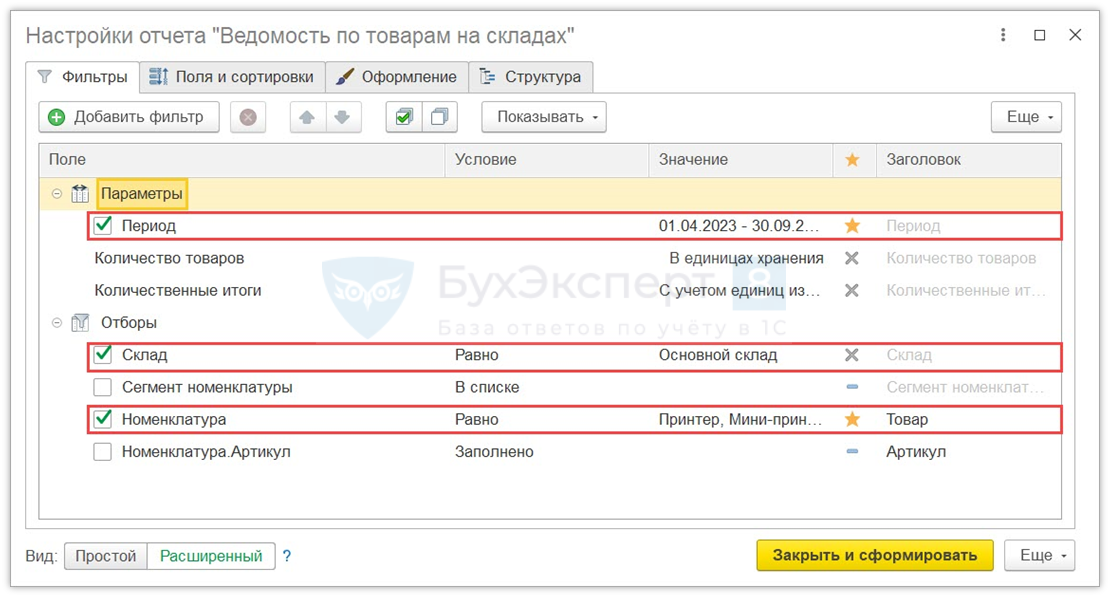Click the green plus icon on Добавить фильтр
1110x597 pixels.
(57, 117)
